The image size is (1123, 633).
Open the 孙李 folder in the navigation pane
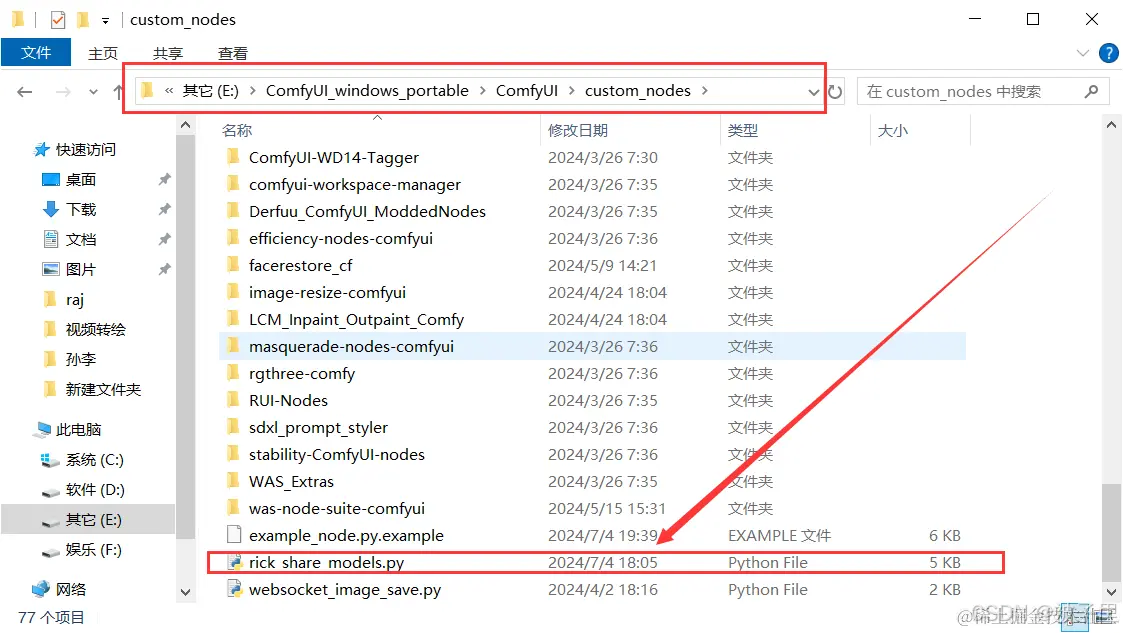point(80,359)
